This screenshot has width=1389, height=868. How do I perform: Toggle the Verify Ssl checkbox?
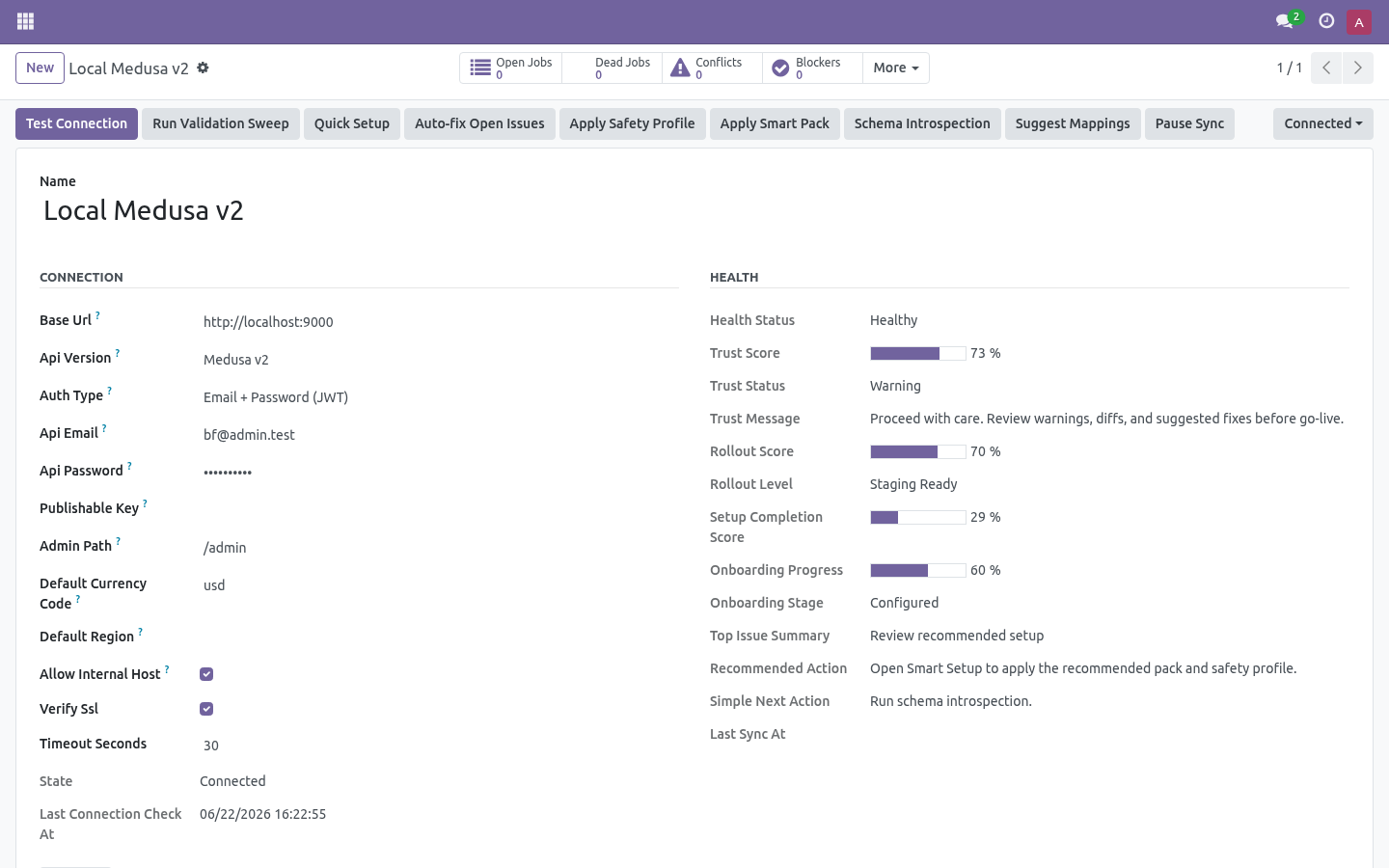pyautogui.click(x=206, y=709)
